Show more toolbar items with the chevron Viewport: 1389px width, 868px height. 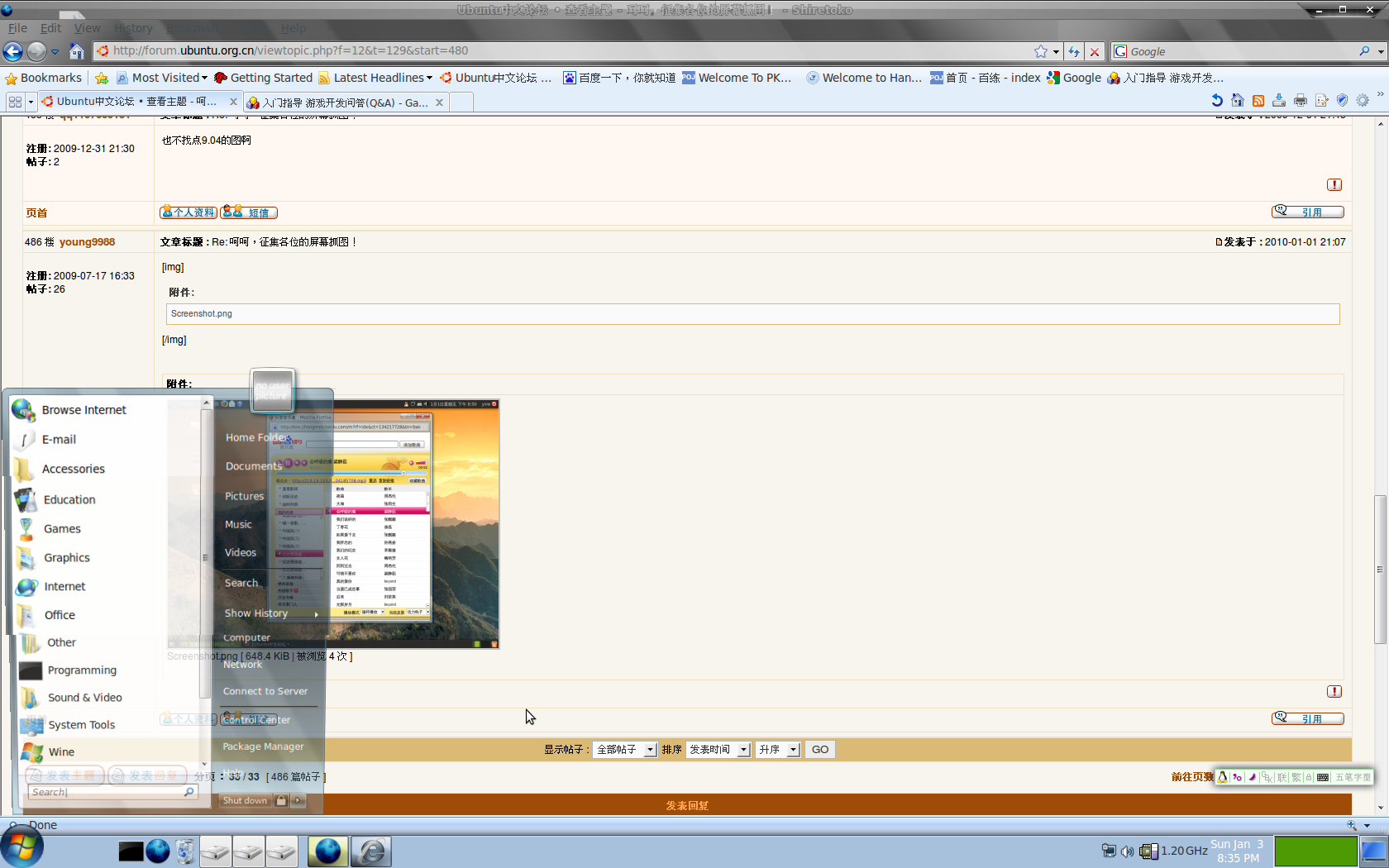1380,94
